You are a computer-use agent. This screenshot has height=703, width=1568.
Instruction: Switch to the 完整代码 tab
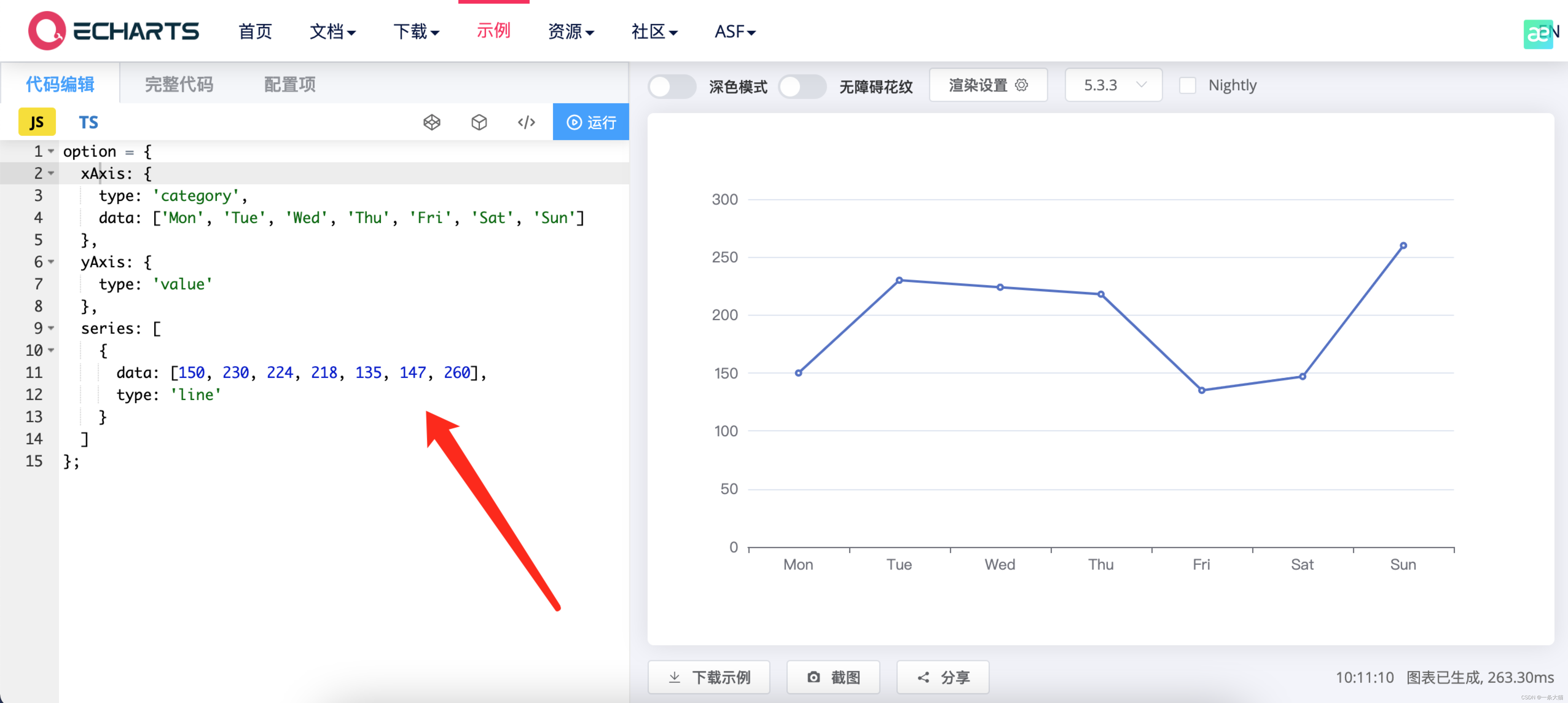coord(178,84)
